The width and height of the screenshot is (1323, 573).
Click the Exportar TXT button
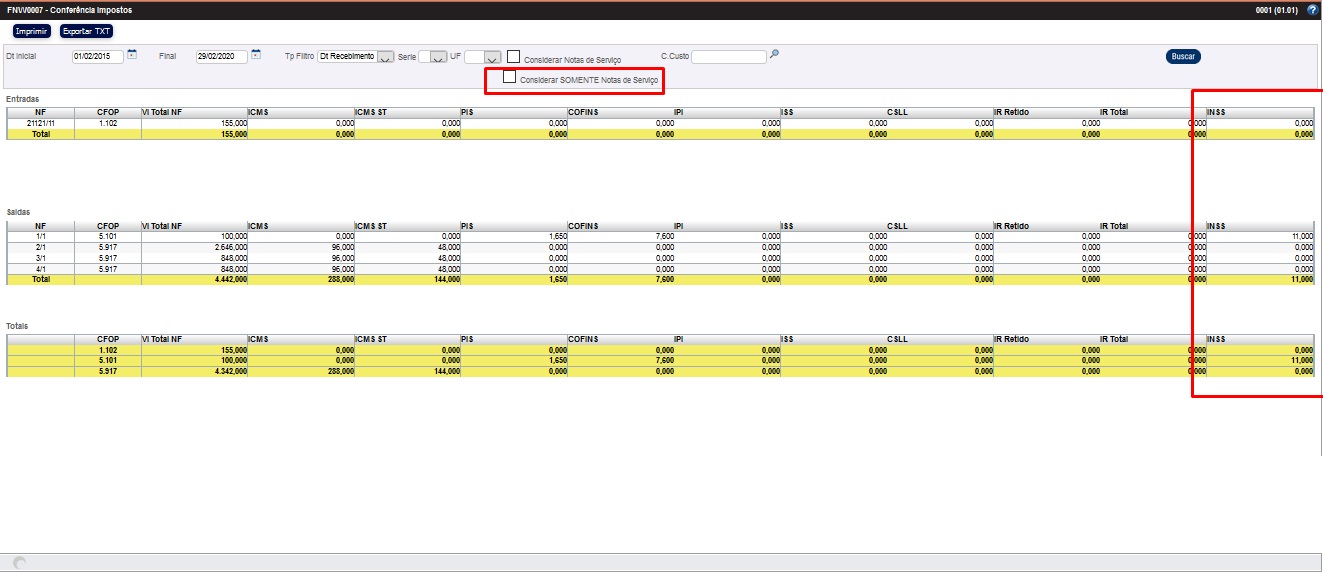pyautogui.click(x=87, y=31)
